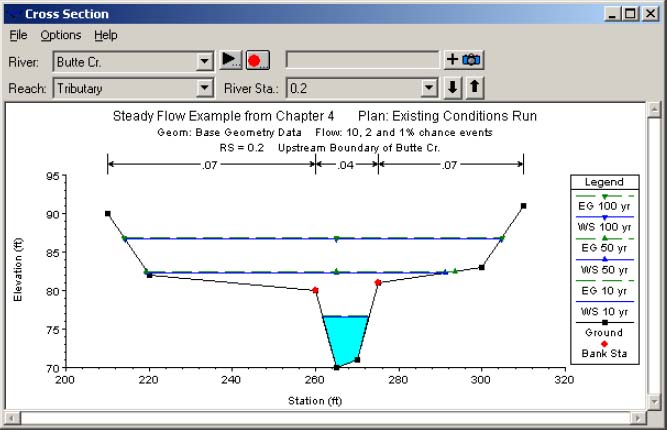Select the Ground legend entry
The height and width of the screenshot is (430, 667).
[x=605, y=331]
